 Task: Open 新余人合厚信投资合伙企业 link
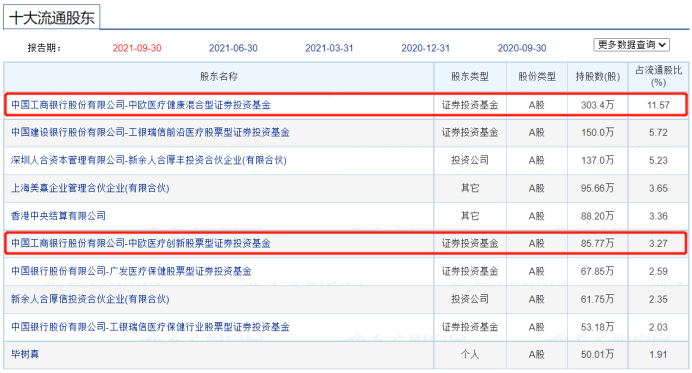coord(90,299)
